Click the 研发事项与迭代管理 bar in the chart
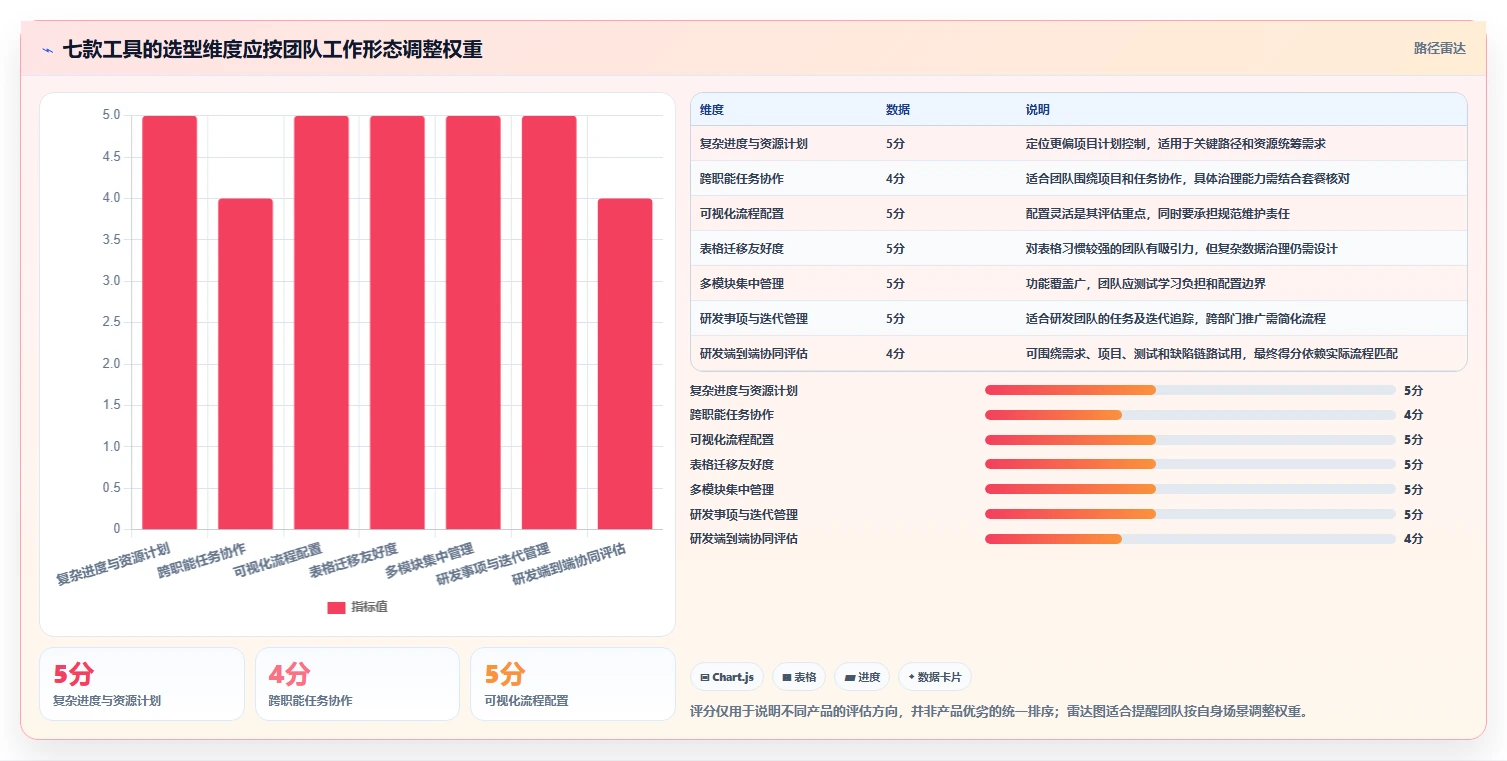 549,322
